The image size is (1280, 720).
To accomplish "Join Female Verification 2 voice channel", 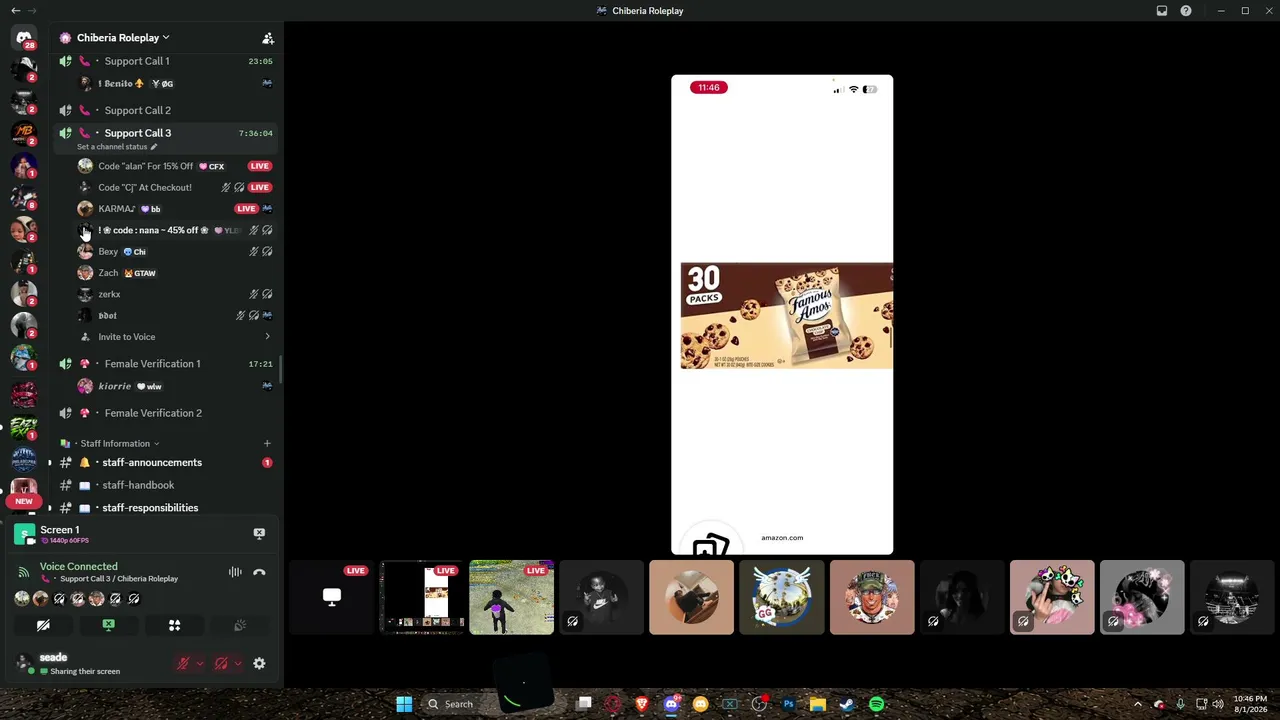I will click(166, 413).
